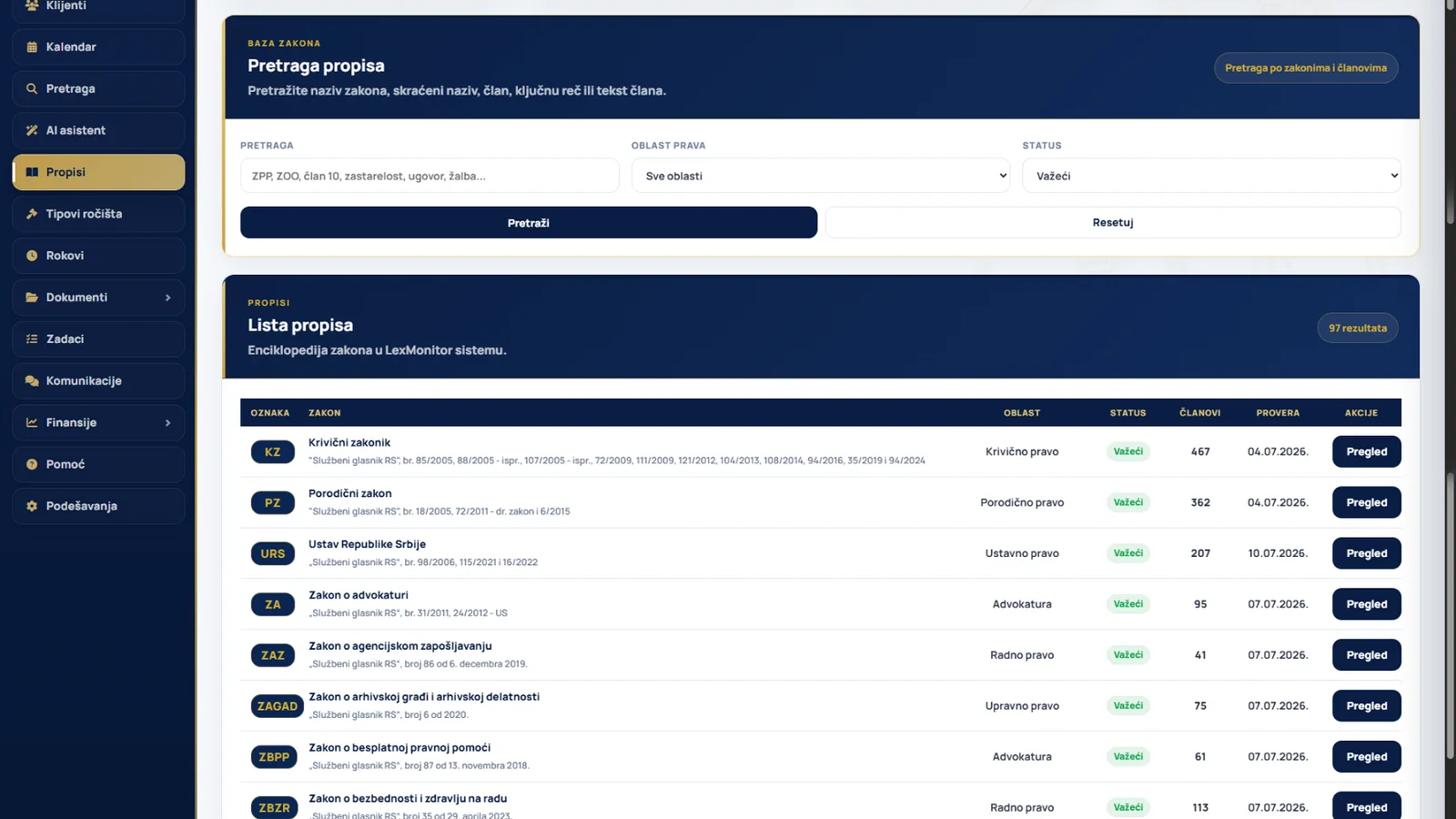Click the ZAZ law code badge
The height and width of the screenshot is (819, 1456).
point(273,656)
